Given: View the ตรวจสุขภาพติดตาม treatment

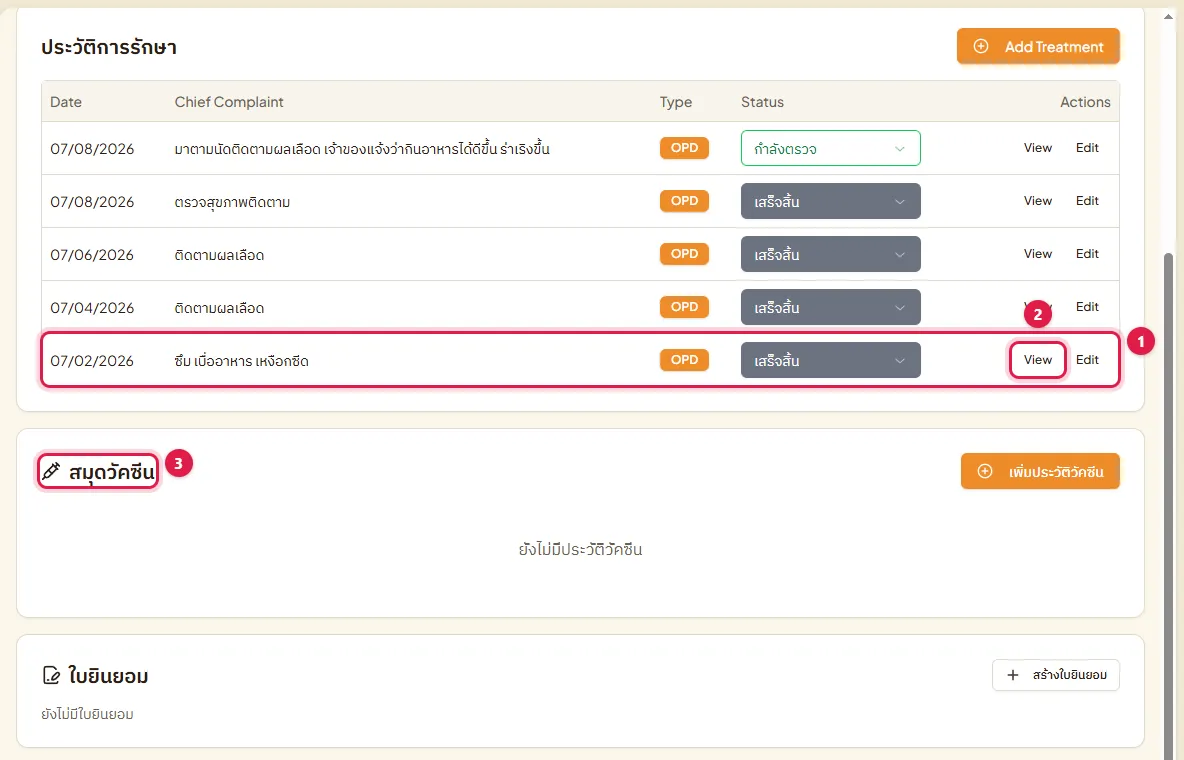Looking at the screenshot, I should point(1038,201).
